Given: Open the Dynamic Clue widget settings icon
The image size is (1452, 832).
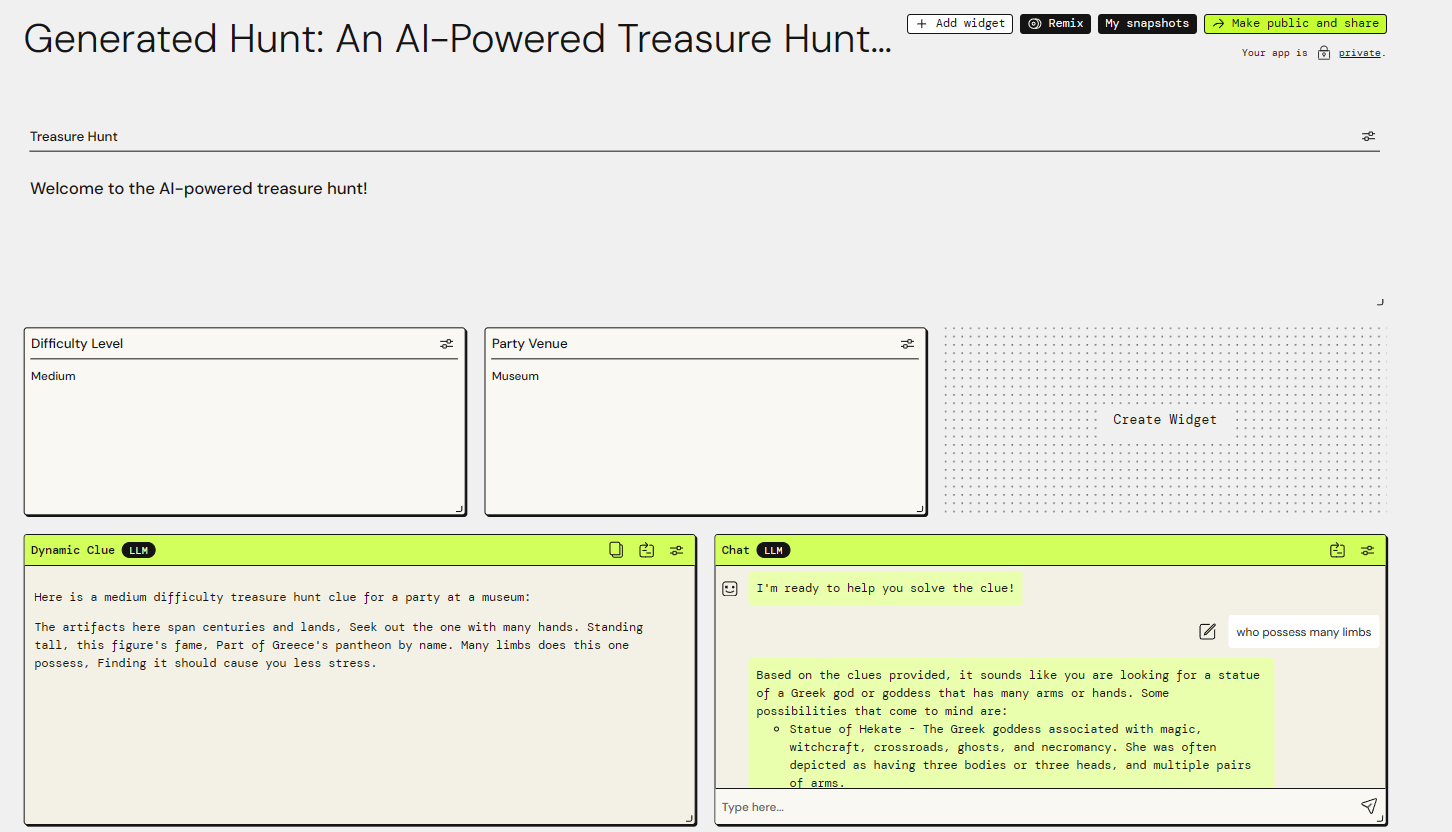Looking at the screenshot, I should (x=677, y=550).
